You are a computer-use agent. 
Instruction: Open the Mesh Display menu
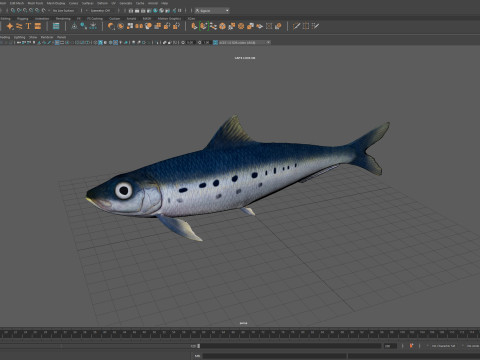point(56,3)
